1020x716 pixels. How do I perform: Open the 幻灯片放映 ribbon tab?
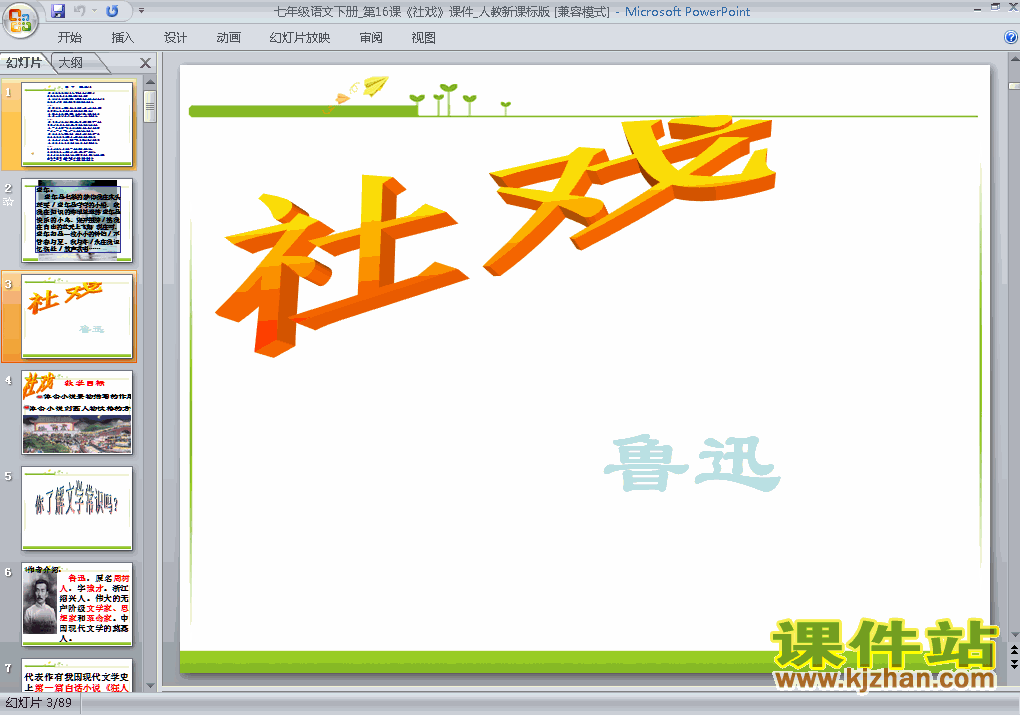(x=300, y=38)
